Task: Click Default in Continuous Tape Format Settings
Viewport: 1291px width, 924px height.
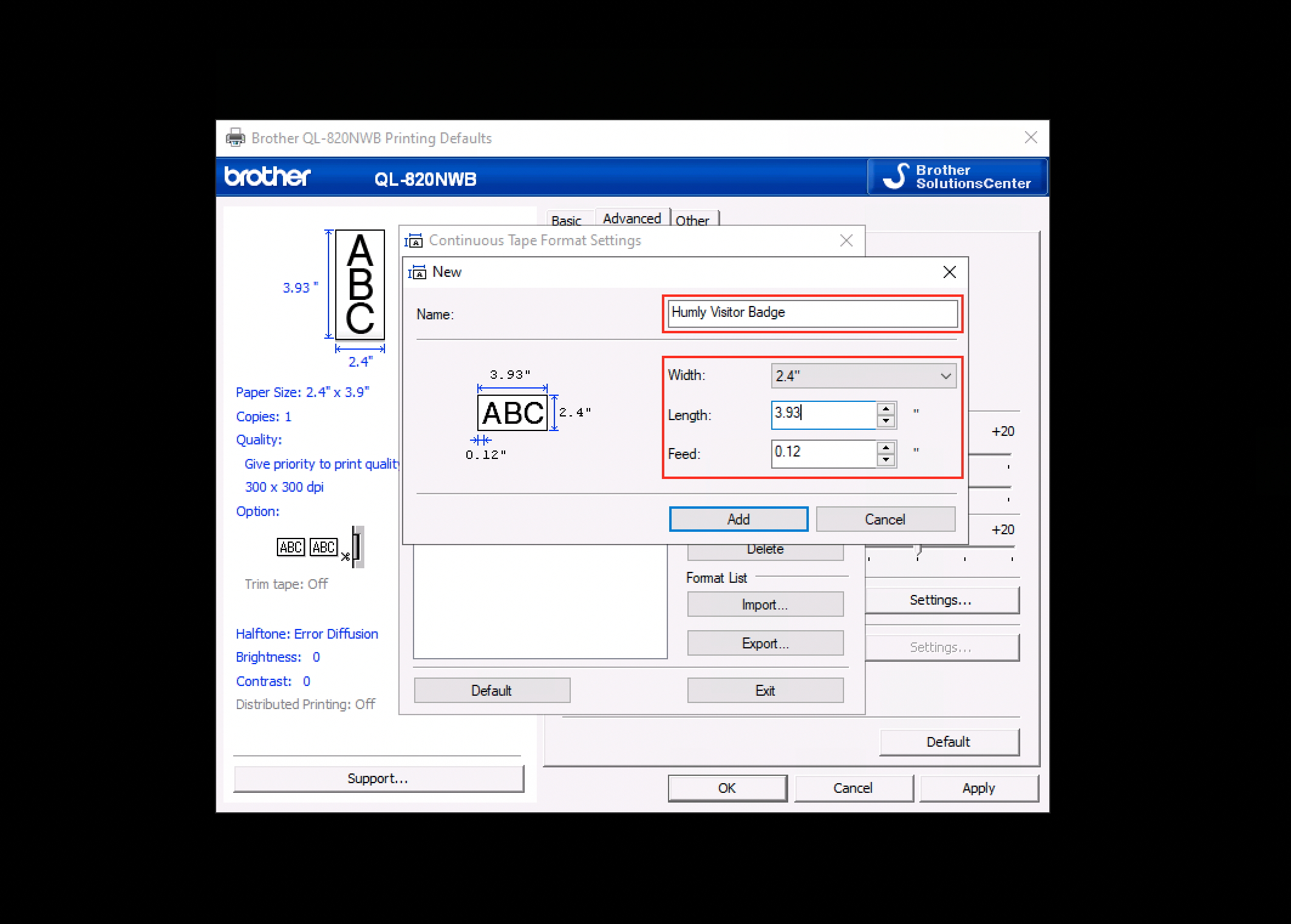Action: coord(492,690)
